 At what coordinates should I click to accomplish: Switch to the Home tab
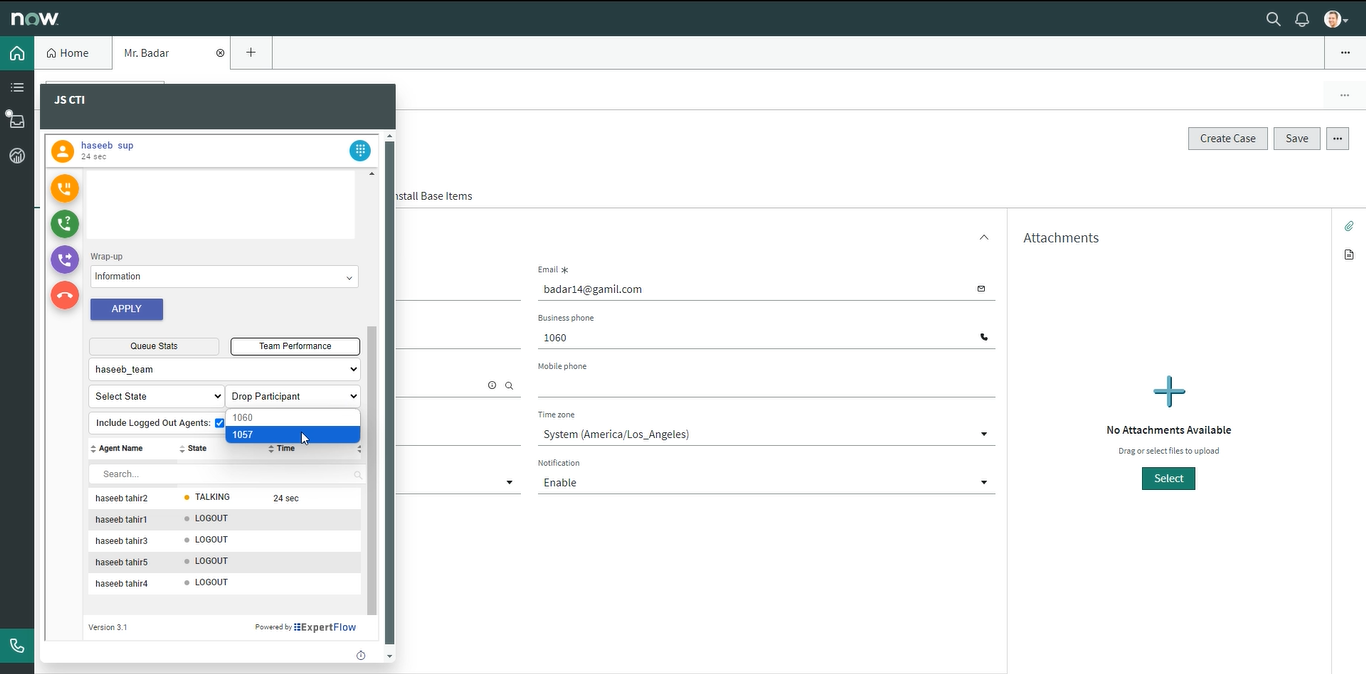[x=68, y=53]
